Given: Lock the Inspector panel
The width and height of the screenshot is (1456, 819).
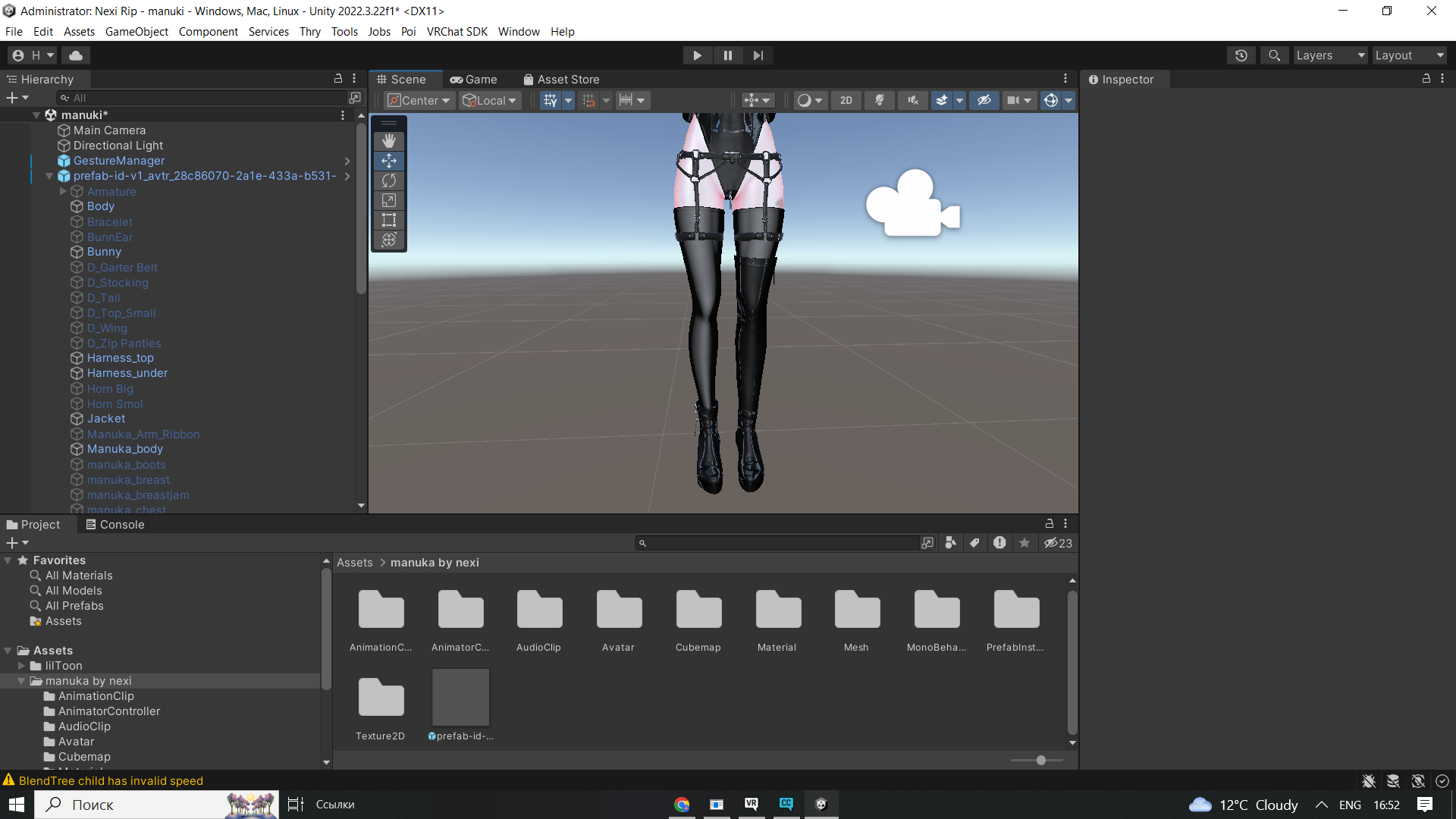Looking at the screenshot, I should tap(1426, 79).
